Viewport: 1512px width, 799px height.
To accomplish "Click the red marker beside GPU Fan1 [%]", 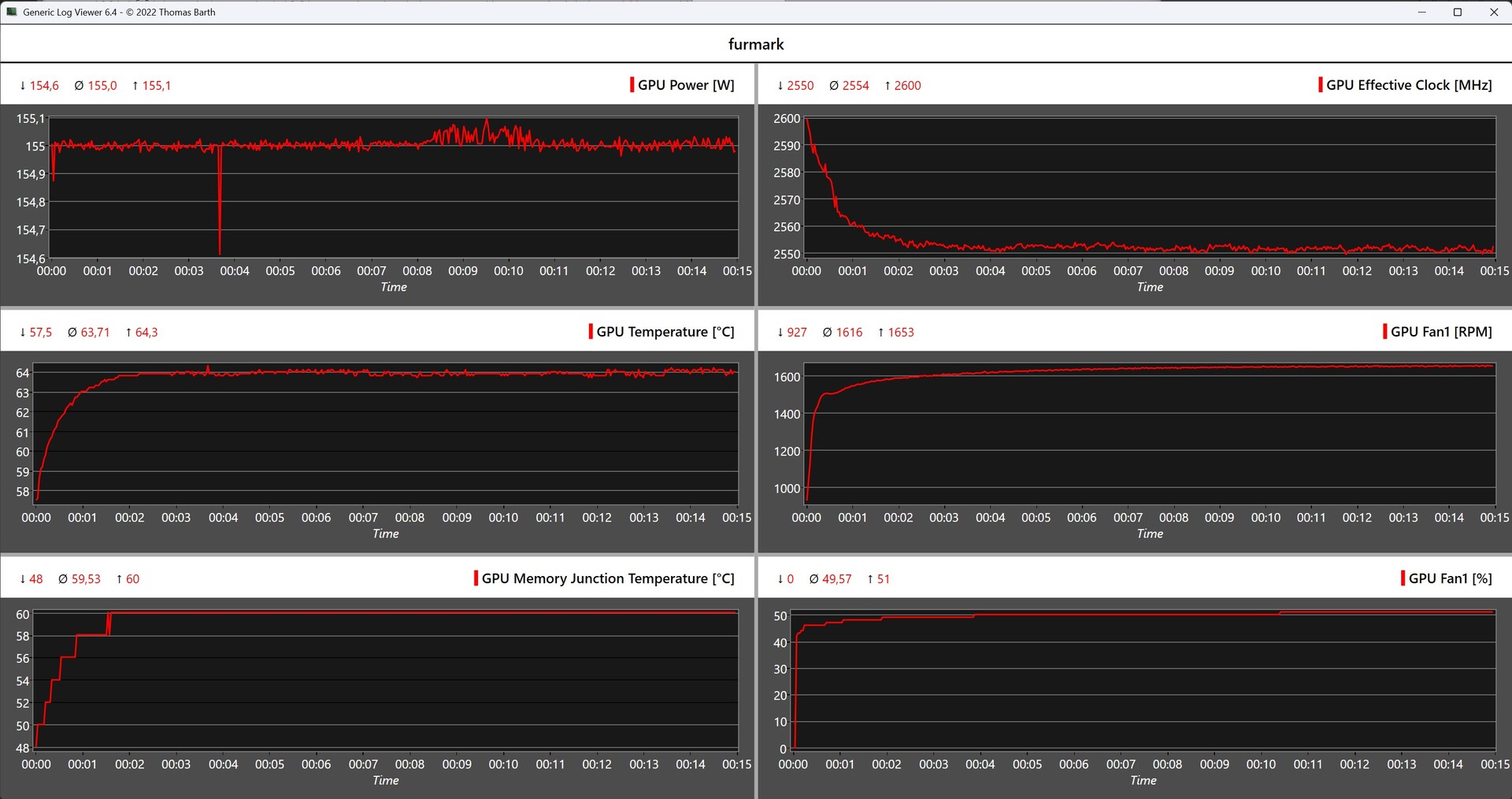I will 1403,578.
